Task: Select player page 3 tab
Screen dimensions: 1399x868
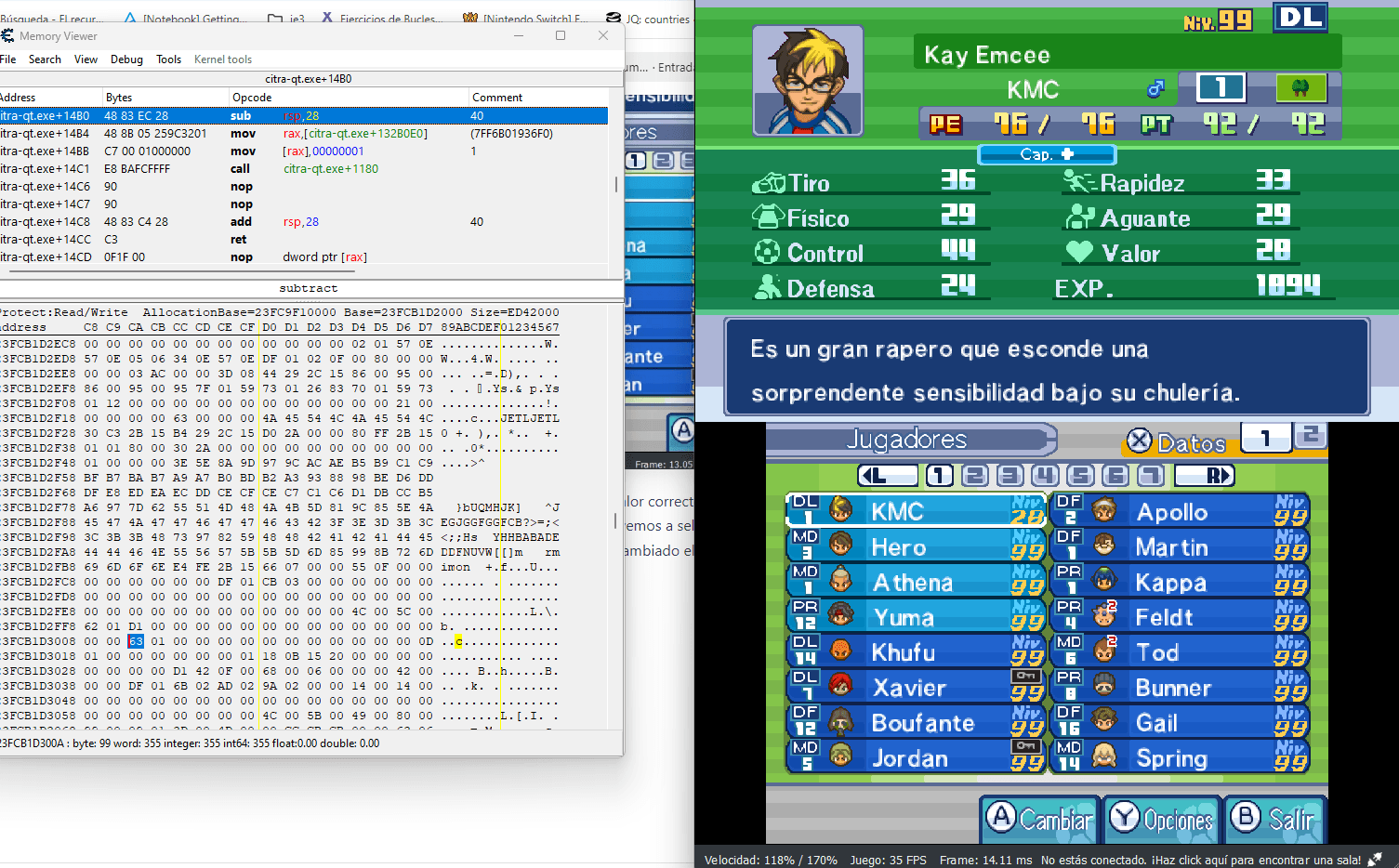Action: coord(1010,476)
